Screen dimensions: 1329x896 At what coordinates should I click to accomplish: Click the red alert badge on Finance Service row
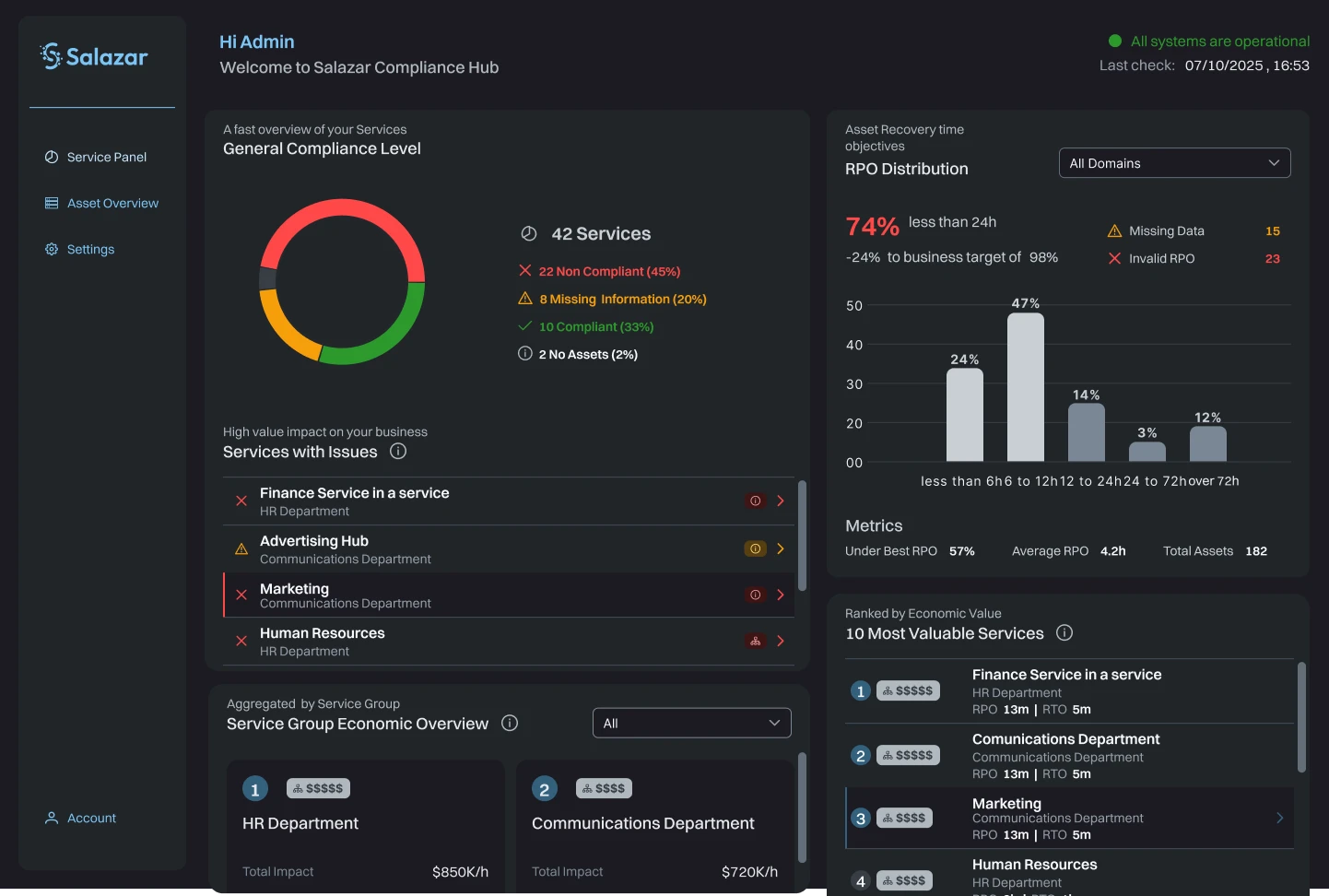click(x=755, y=501)
